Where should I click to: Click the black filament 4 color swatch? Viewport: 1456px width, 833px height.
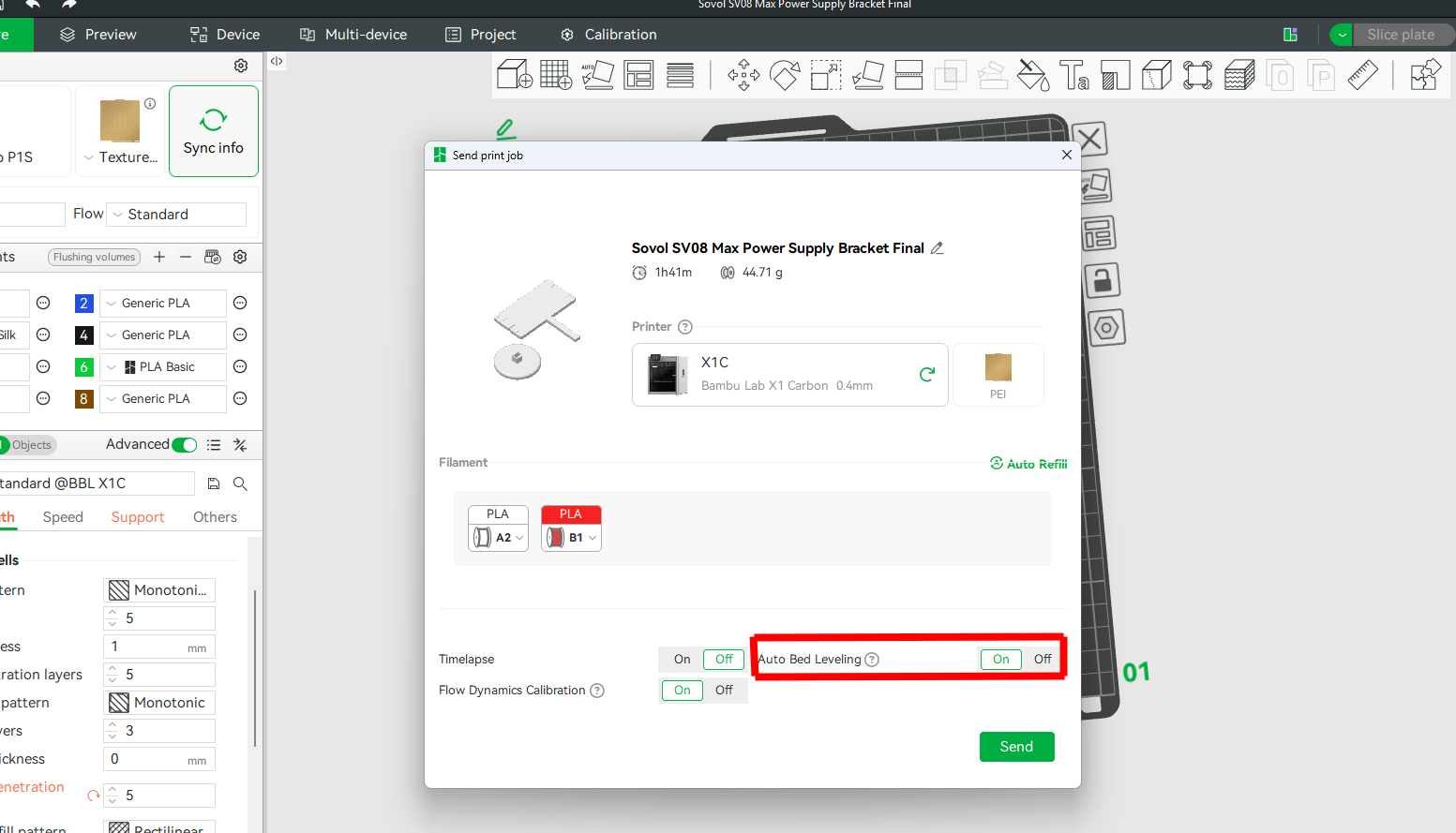[83, 335]
